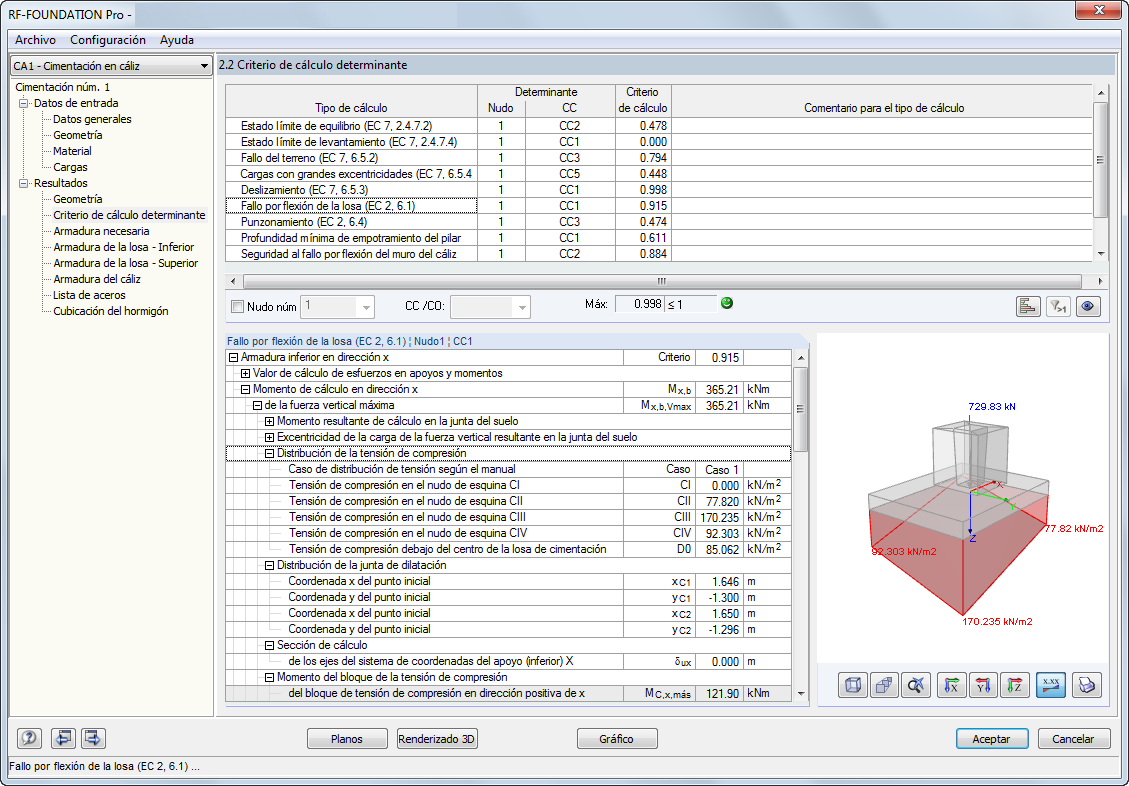The width and height of the screenshot is (1129, 786).
Task: Print the foundation graphic
Action: point(1087,685)
